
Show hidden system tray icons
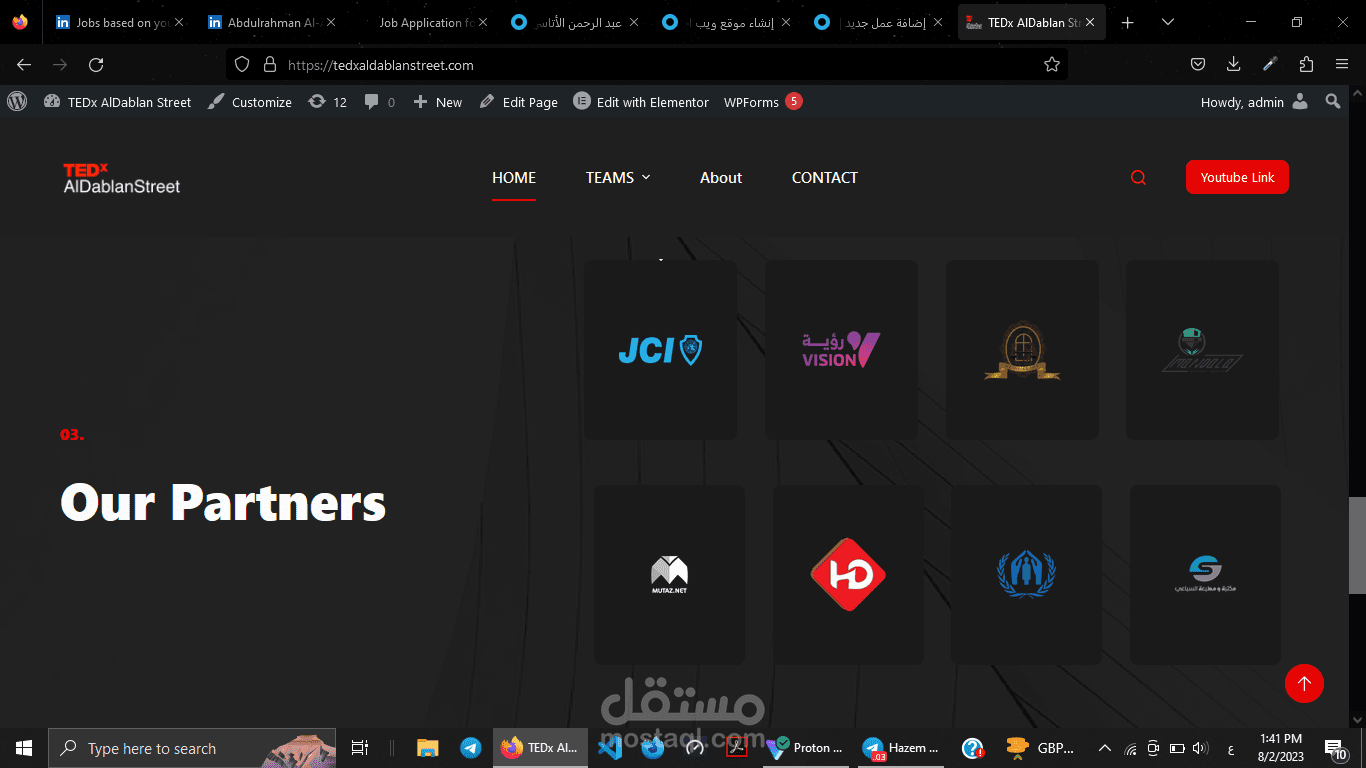(x=1105, y=748)
